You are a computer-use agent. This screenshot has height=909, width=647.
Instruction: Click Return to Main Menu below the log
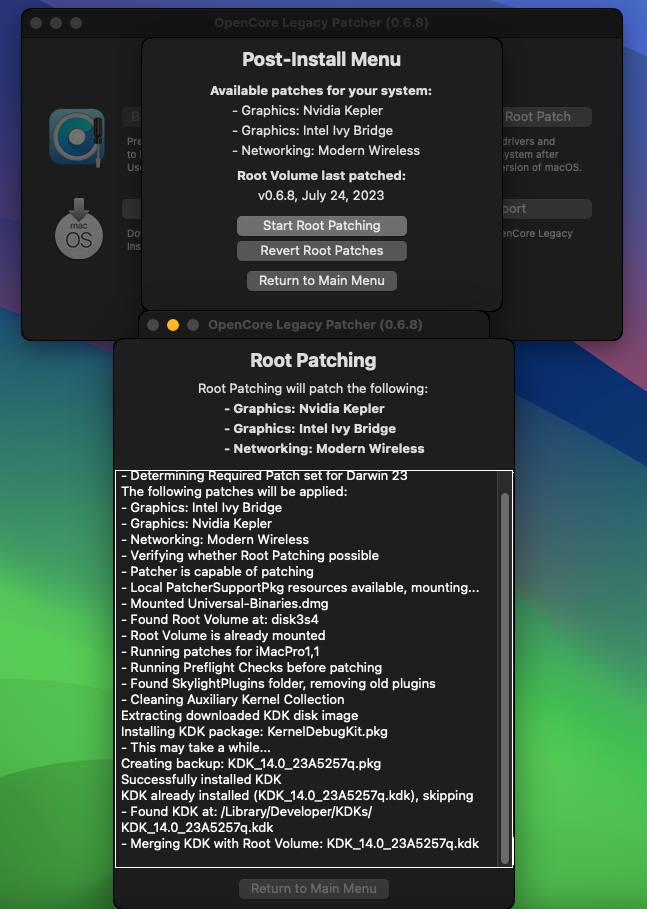point(314,888)
